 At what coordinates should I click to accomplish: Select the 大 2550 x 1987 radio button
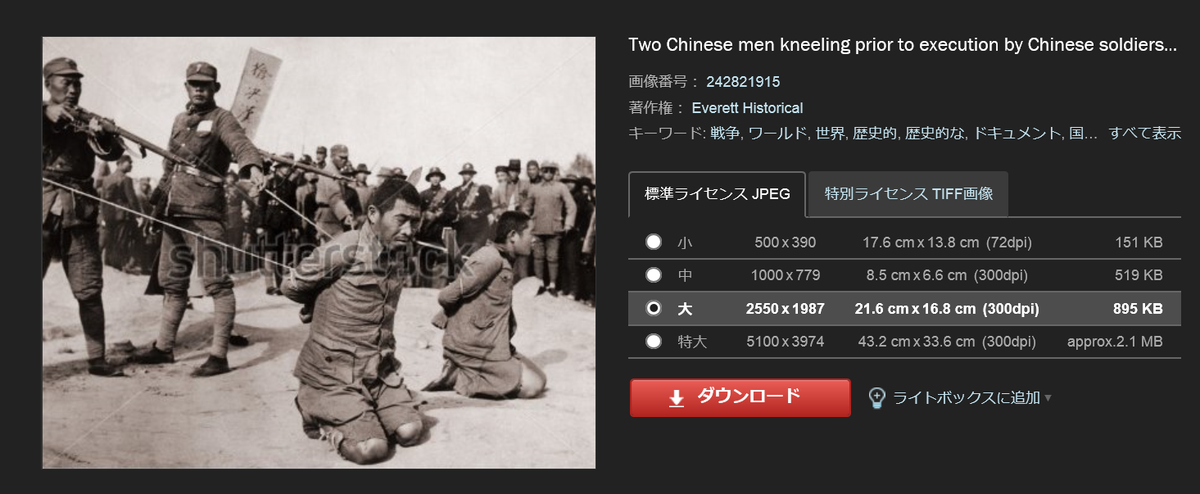tap(653, 308)
